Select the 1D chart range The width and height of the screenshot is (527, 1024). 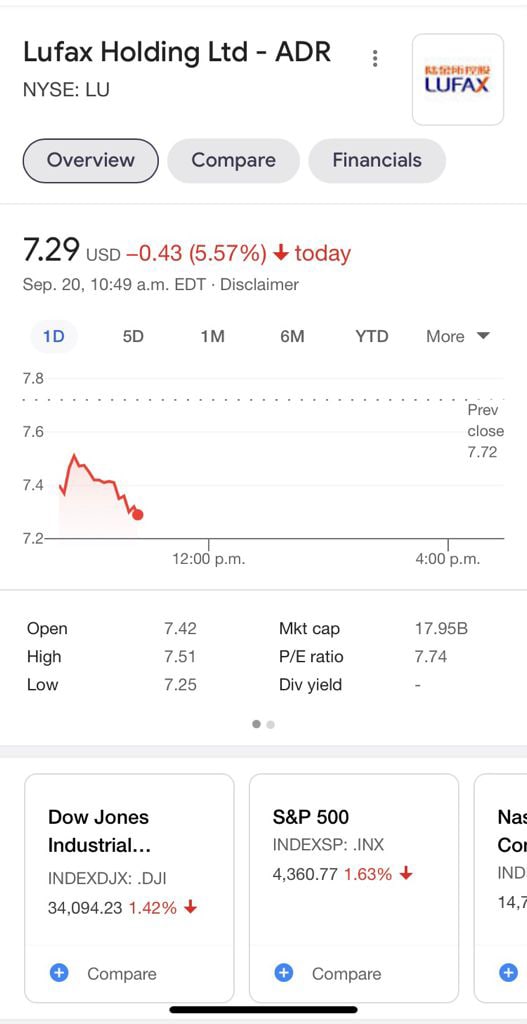tap(54, 337)
